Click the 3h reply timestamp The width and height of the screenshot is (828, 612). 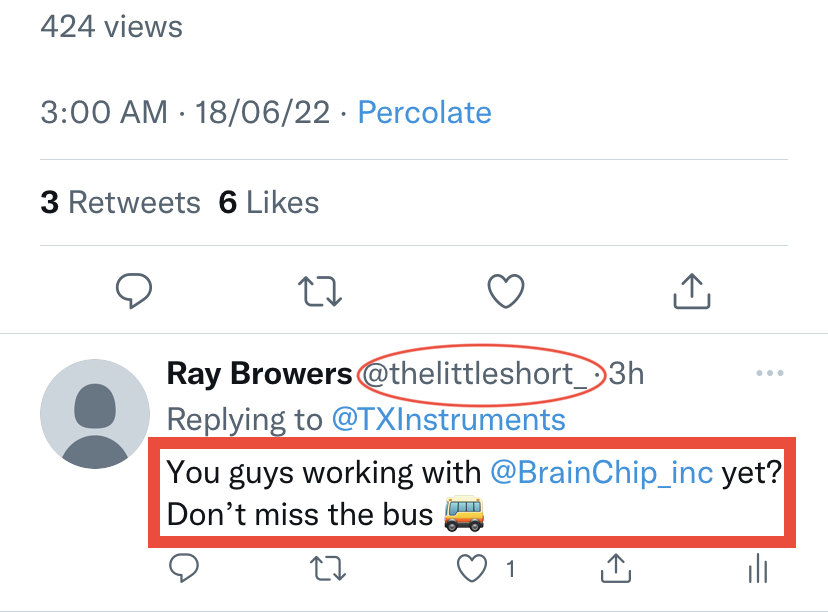coord(627,374)
